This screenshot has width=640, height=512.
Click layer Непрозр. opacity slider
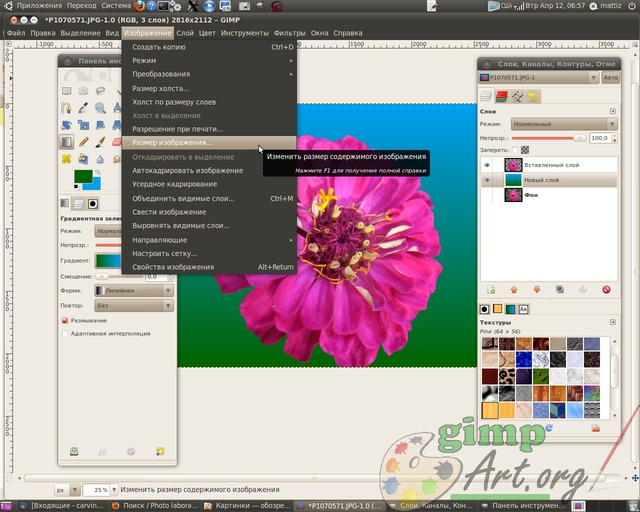tap(549, 138)
